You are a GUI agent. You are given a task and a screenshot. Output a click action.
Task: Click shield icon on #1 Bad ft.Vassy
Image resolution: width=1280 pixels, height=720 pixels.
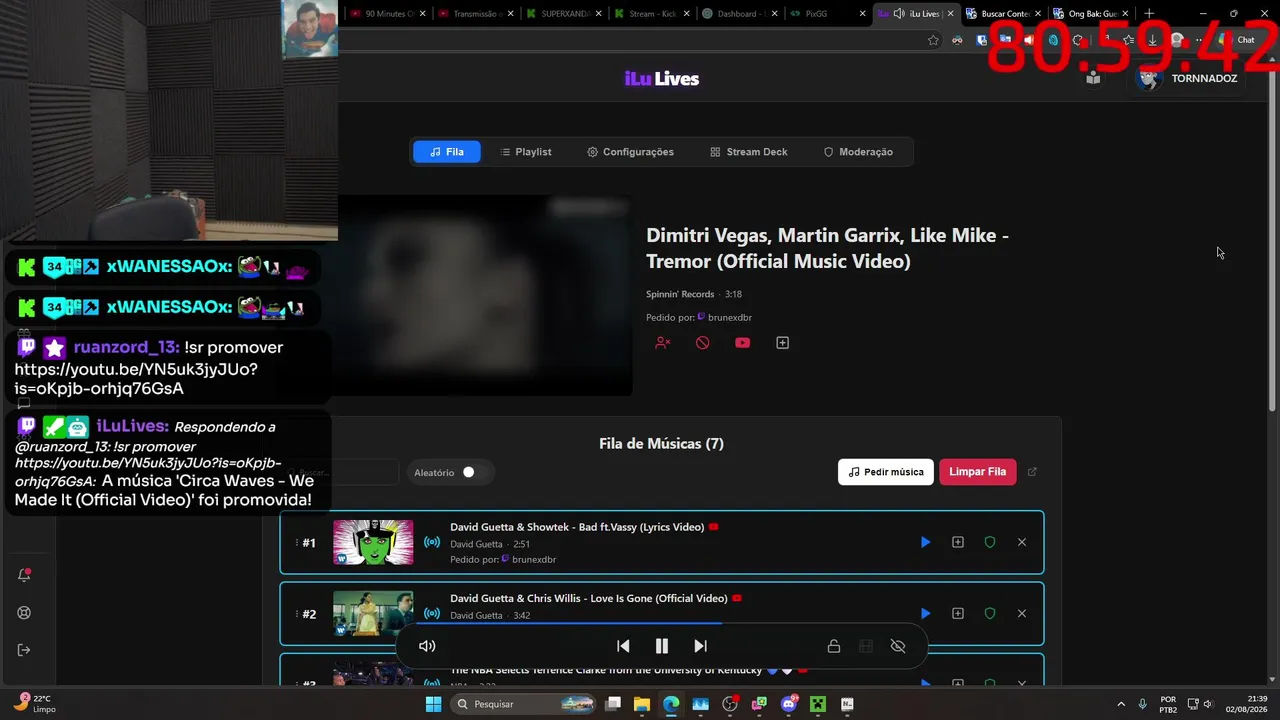pyautogui.click(x=990, y=542)
